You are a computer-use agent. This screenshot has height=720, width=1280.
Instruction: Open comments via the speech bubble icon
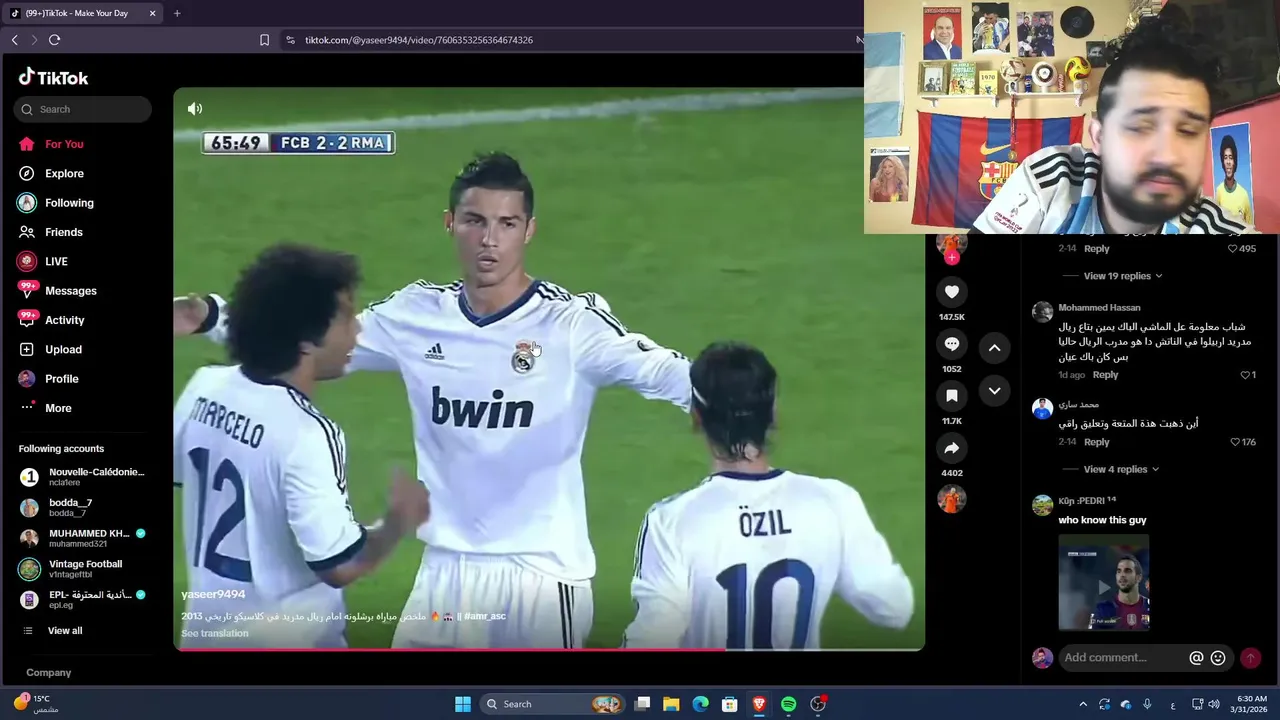952,344
